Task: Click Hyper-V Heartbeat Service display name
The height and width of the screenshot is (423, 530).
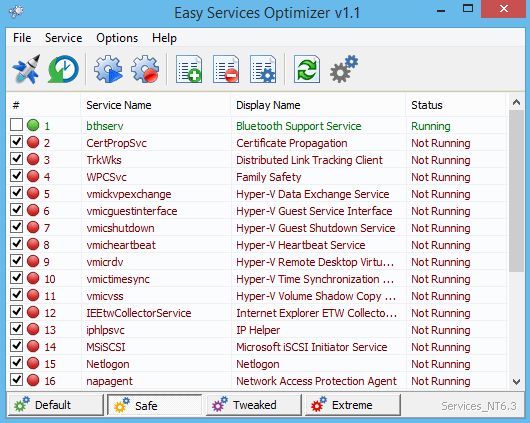Action: 300,245
